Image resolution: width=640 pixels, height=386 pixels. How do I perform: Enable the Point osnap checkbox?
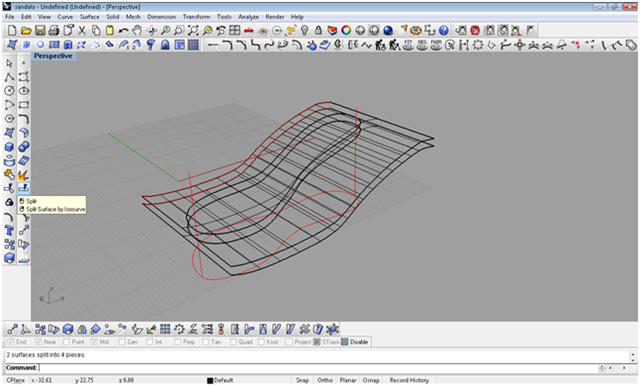coord(67,342)
